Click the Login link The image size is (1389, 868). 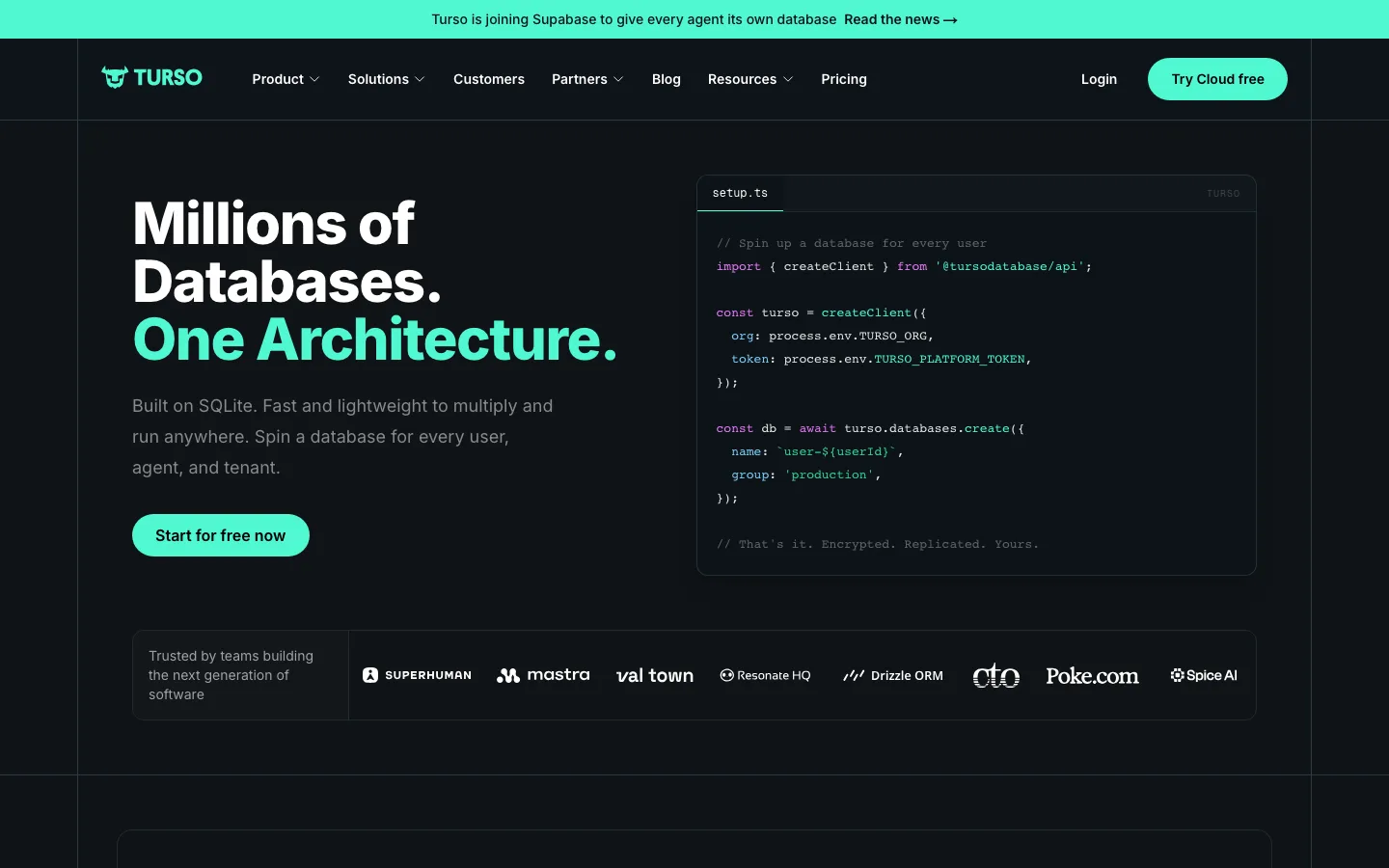coord(1099,79)
